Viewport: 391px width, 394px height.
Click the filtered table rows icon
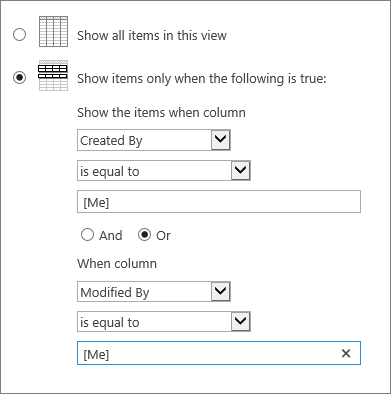pos(53,75)
